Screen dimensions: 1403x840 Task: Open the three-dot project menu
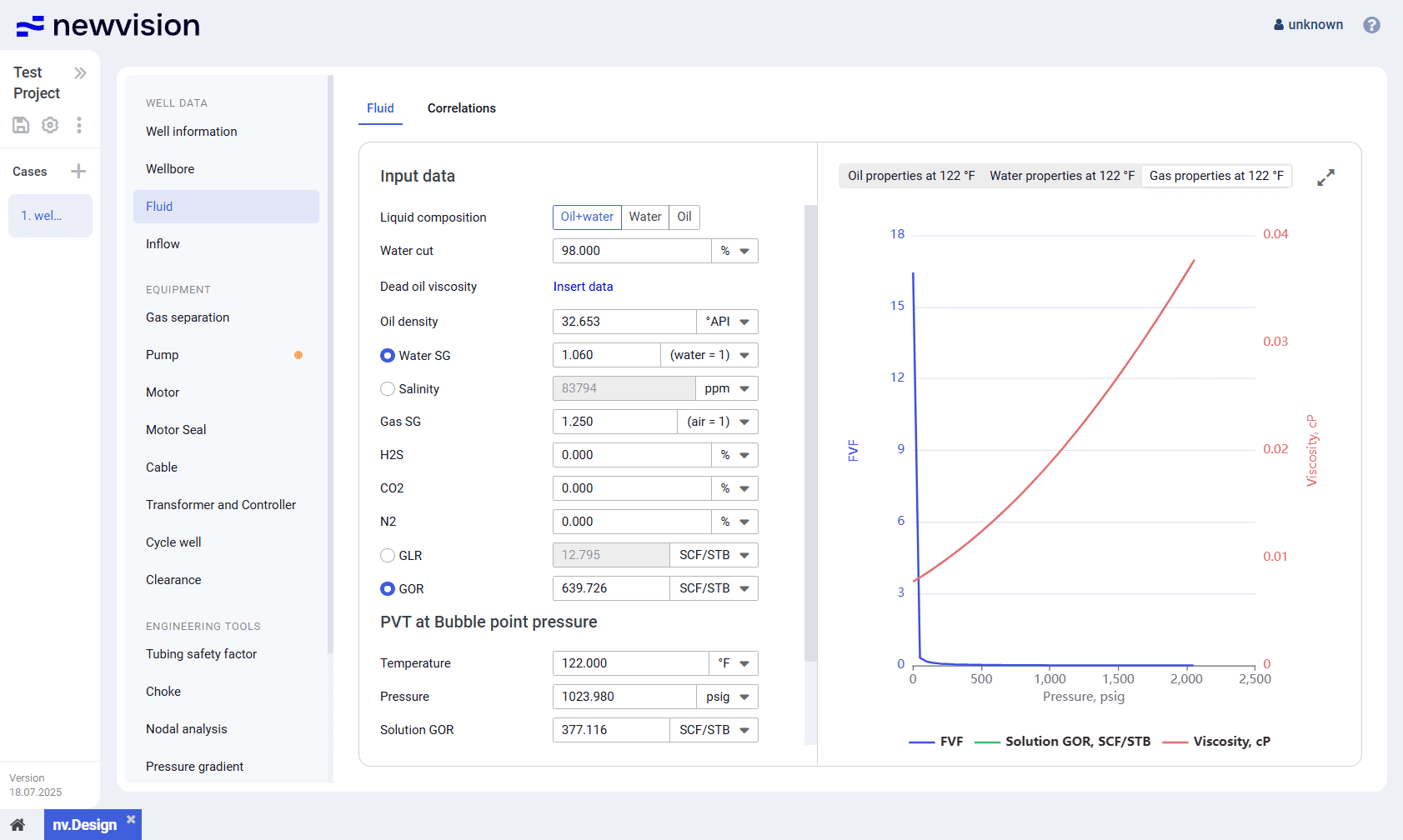(79, 125)
